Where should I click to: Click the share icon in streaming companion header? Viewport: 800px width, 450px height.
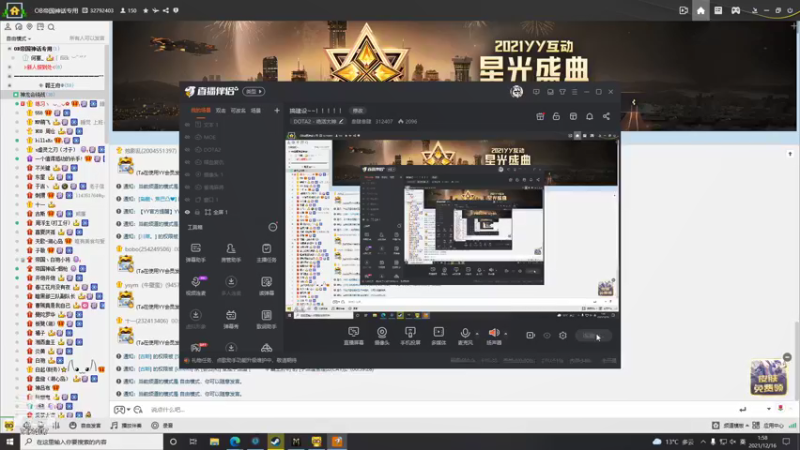pos(606,116)
